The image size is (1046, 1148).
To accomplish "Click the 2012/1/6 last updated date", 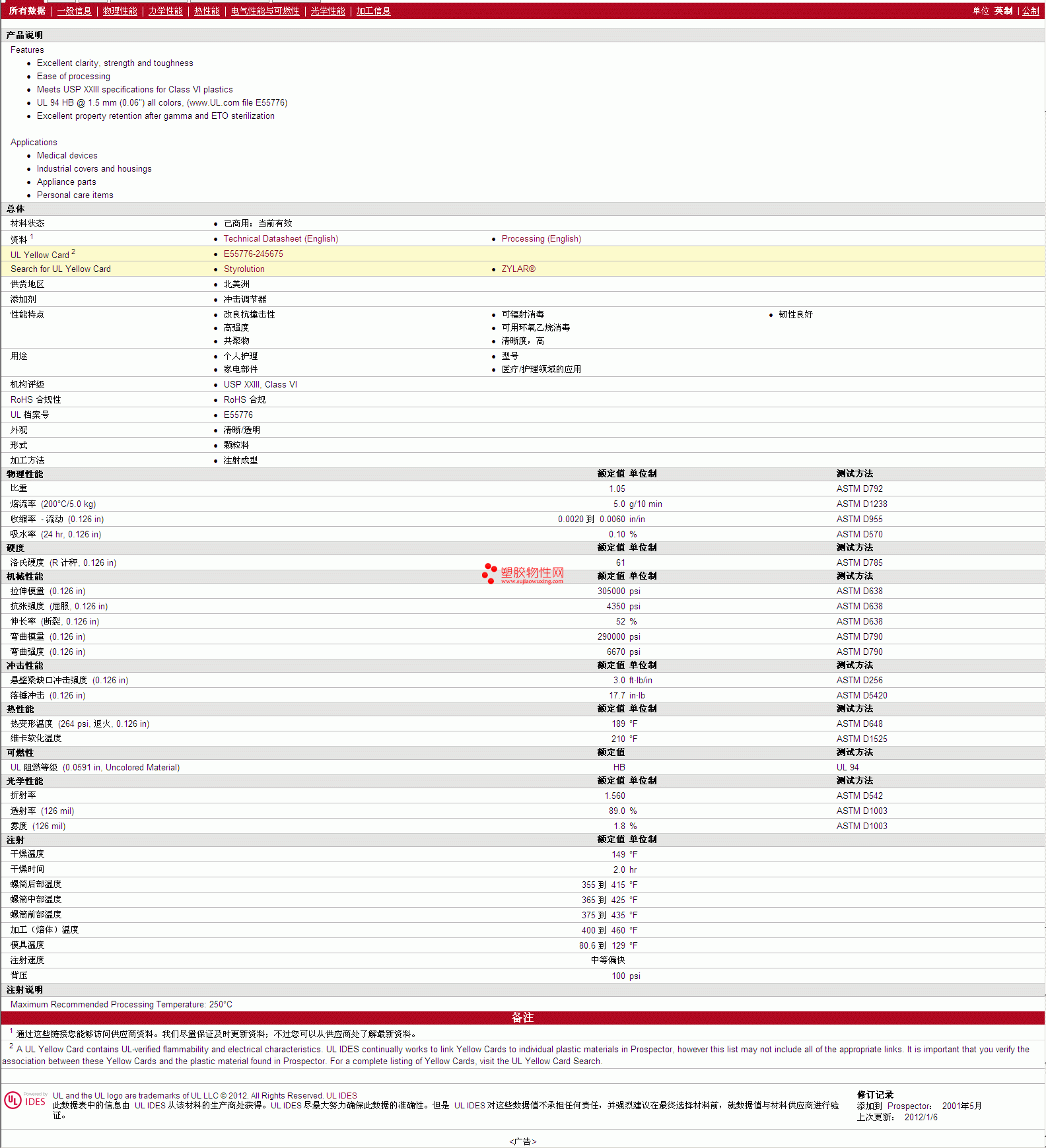I will point(921,1118).
